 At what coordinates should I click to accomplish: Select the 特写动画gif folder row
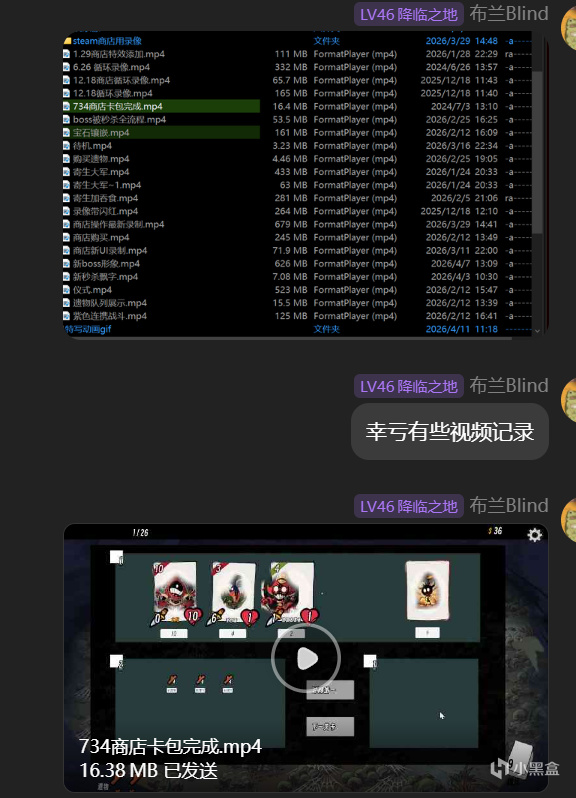(x=298, y=329)
